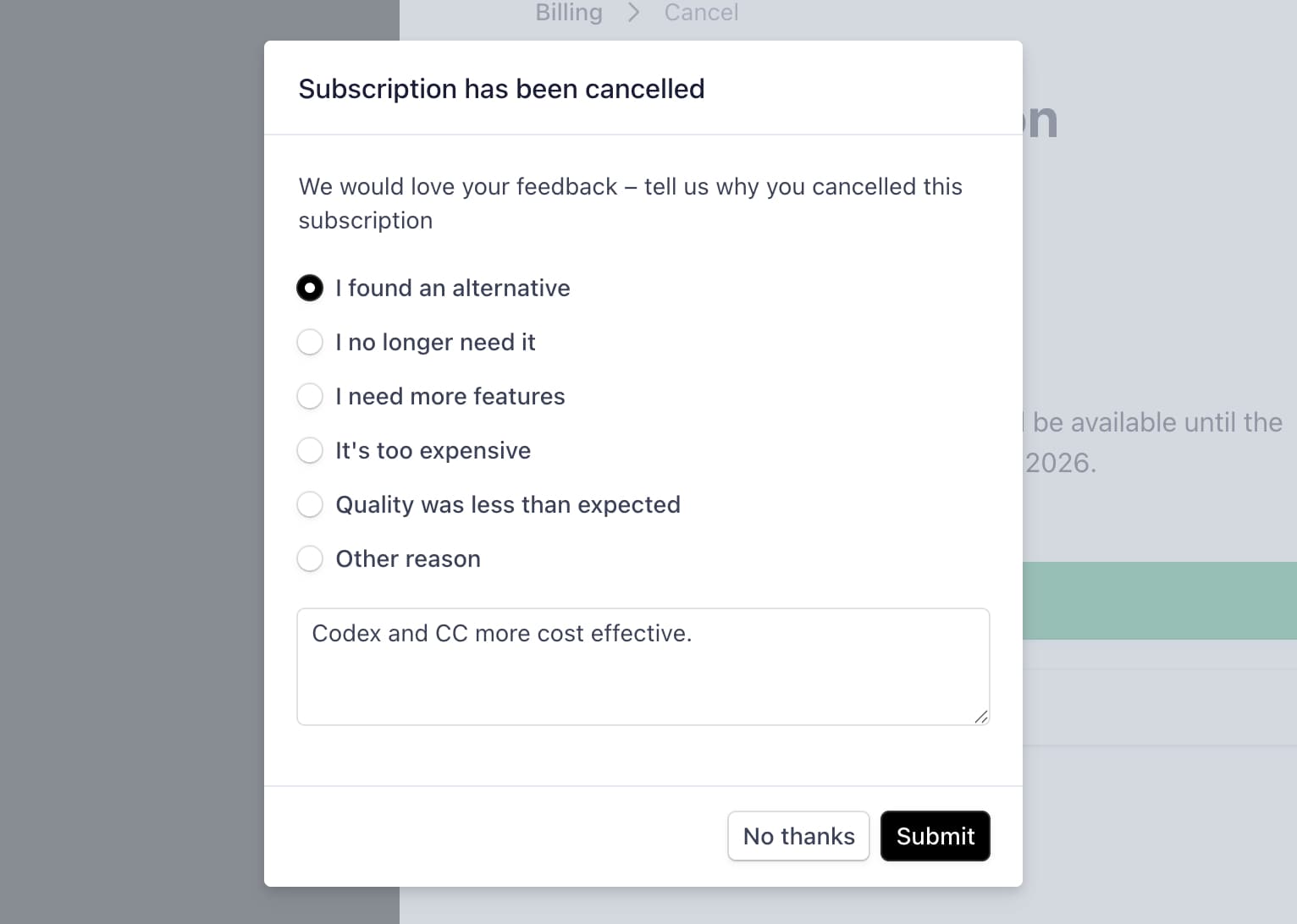This screenshot has height=924, width=1297.
Task: Select "I need more features" radio
Action: 310,396
